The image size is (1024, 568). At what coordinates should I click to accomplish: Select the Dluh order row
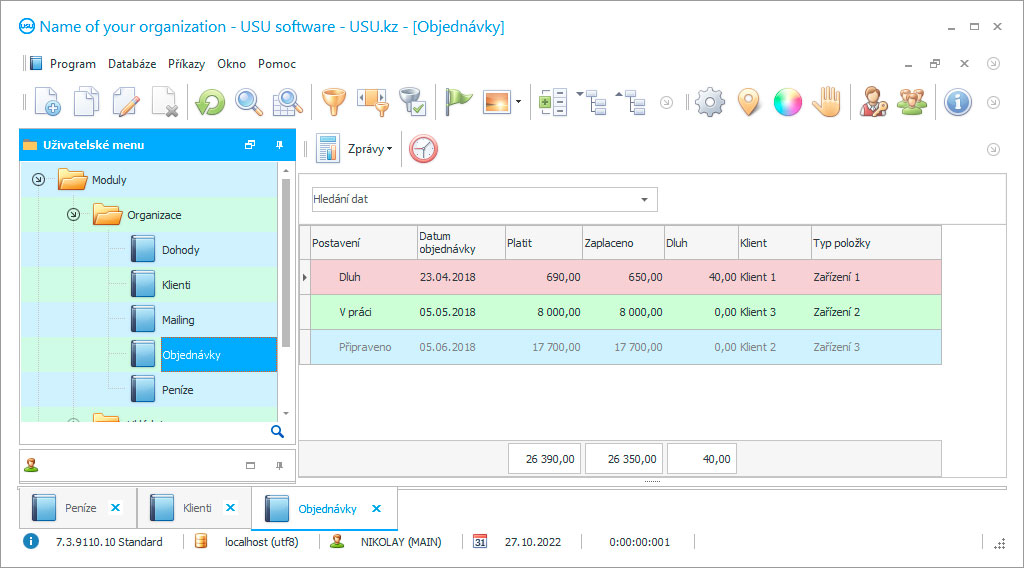625,277
